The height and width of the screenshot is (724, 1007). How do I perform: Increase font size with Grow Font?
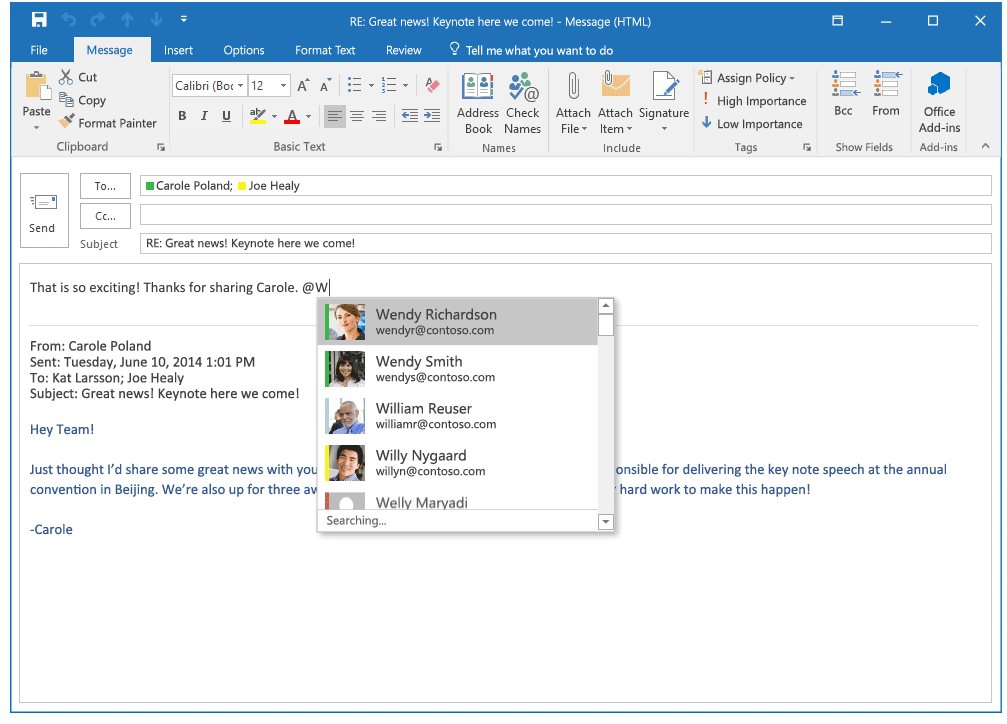[x=303, y=85]
